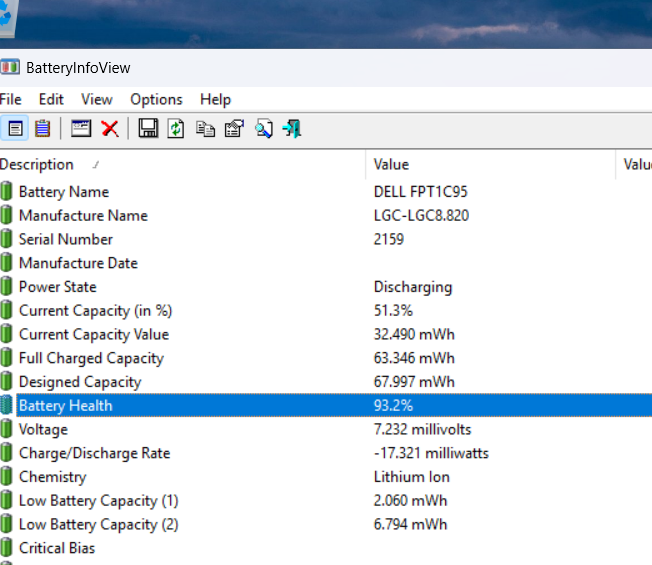Screen dimensions: 652x565
Task: Click the 6.794 mWh value
Action: pos(410,524)
